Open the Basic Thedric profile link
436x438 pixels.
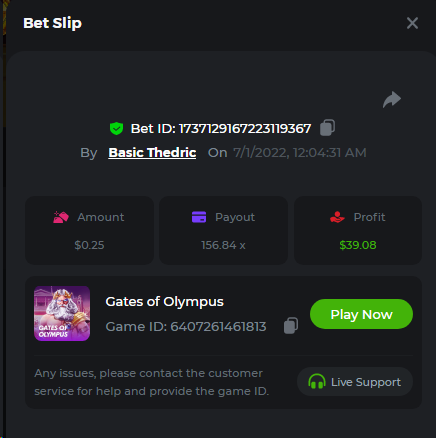point(152,153)
